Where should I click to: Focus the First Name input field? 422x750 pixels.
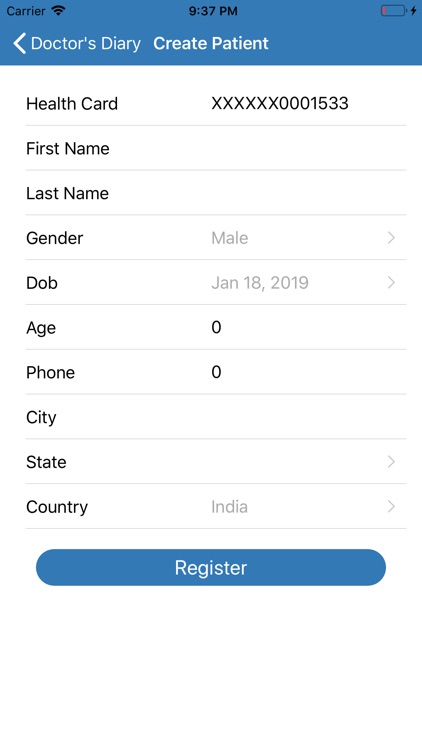click(306, 148)
